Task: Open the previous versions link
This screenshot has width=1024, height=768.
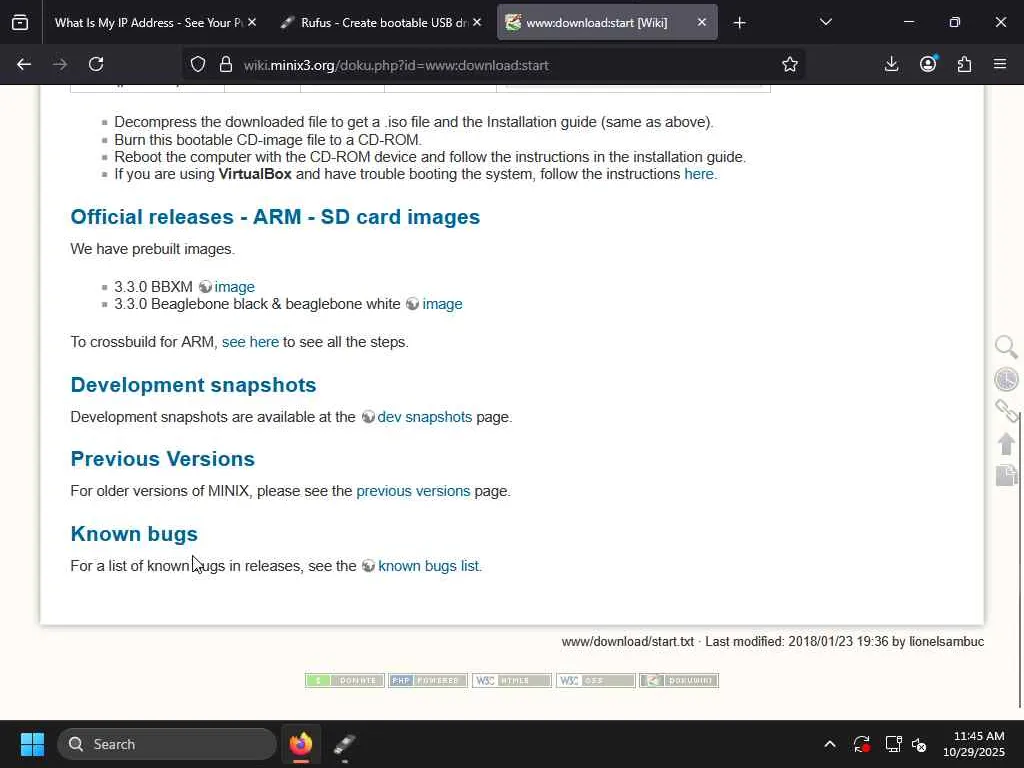Action: 413,491
